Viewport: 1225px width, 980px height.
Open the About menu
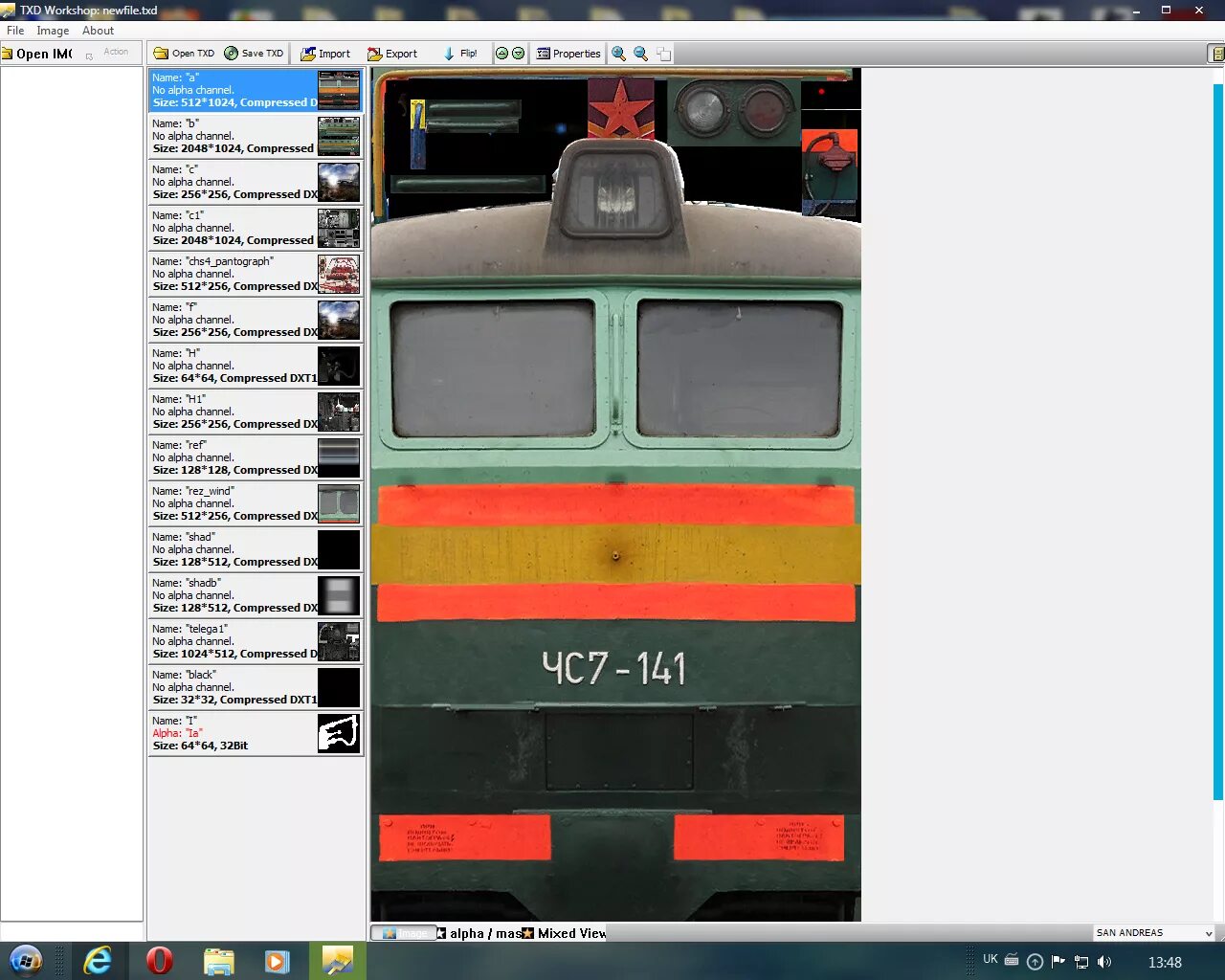tap(98, 31)
